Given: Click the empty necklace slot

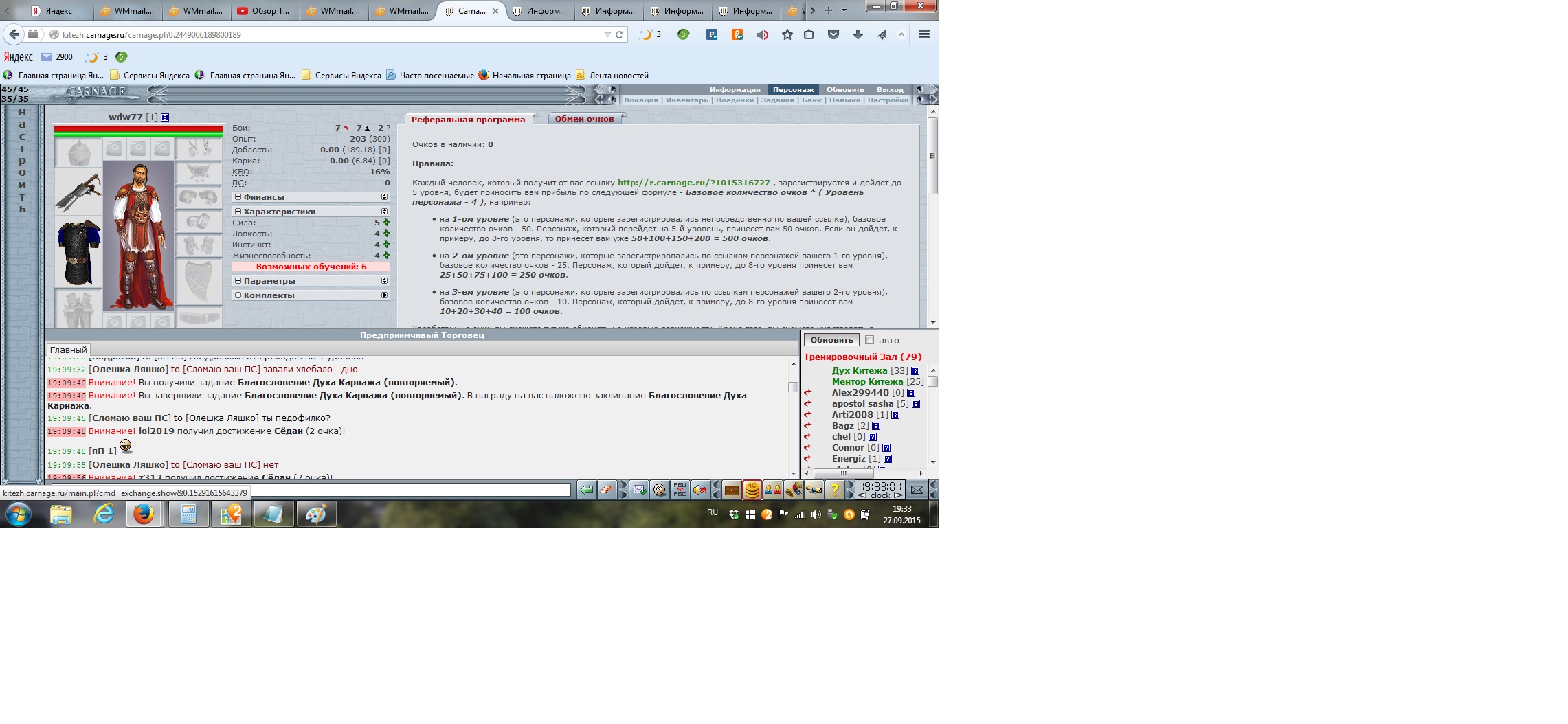Looking at the screenshot, I should point(199,172).
